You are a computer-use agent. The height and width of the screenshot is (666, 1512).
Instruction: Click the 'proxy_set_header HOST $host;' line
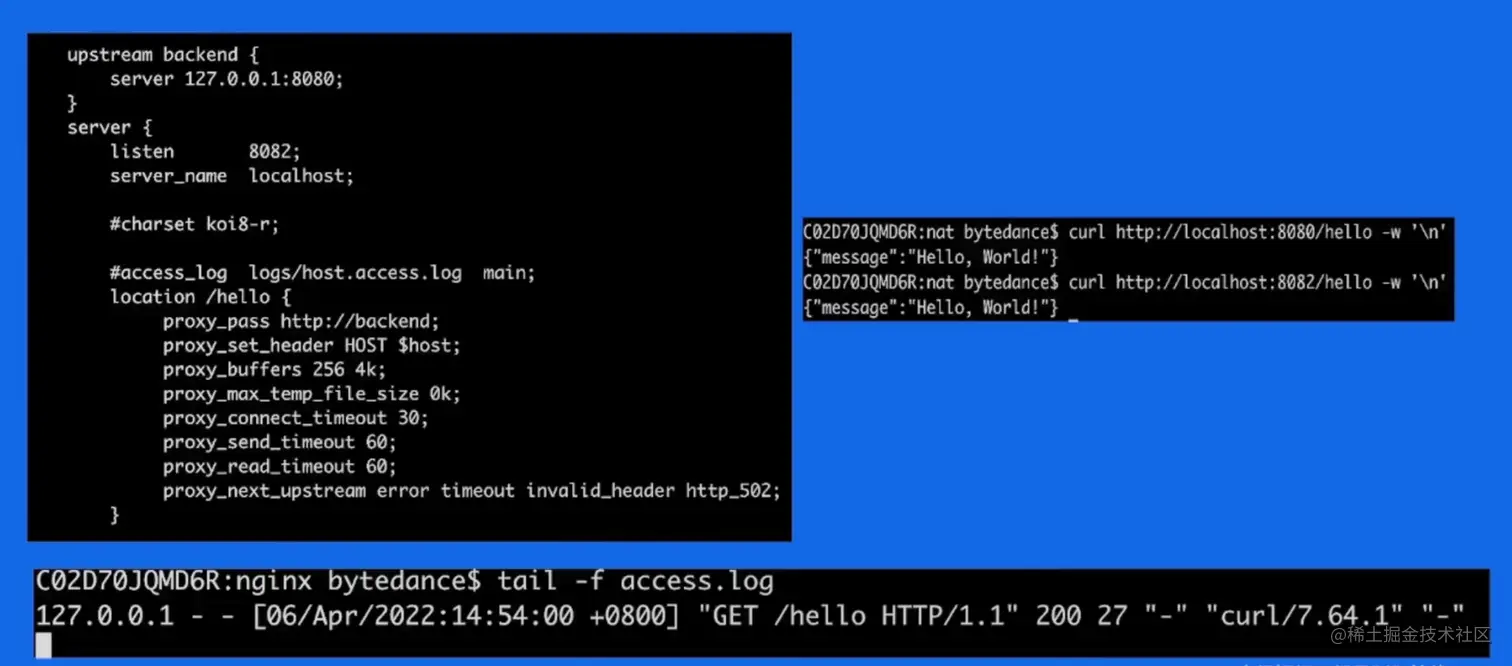point(312,345)
